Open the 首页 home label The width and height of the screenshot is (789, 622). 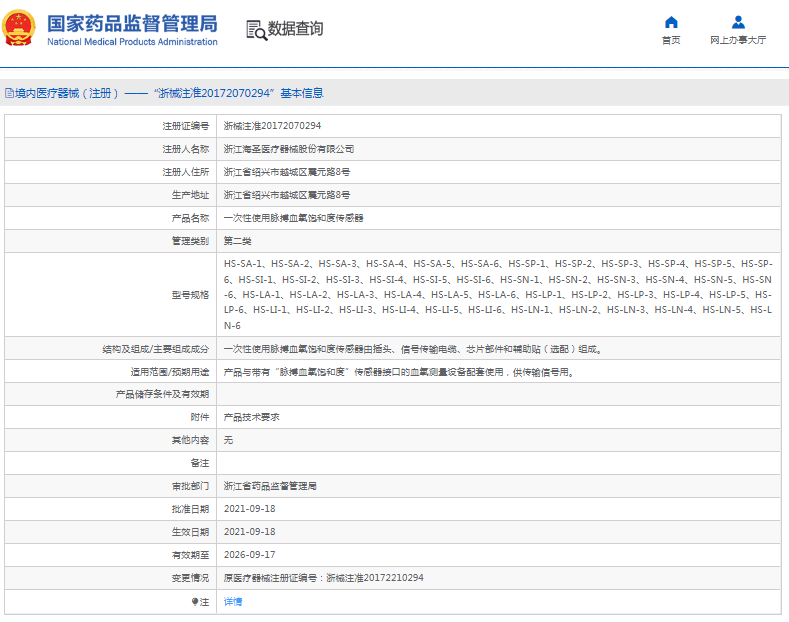pos(670,40)
